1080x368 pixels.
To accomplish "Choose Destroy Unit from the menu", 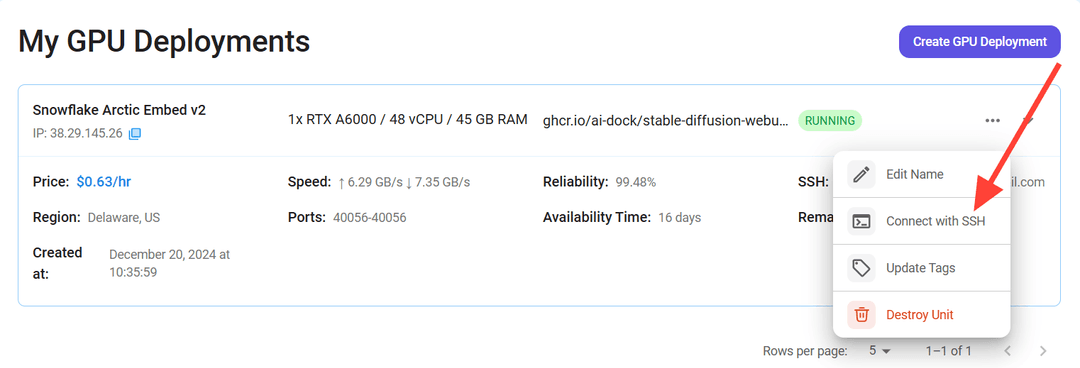I will [921, 315].
